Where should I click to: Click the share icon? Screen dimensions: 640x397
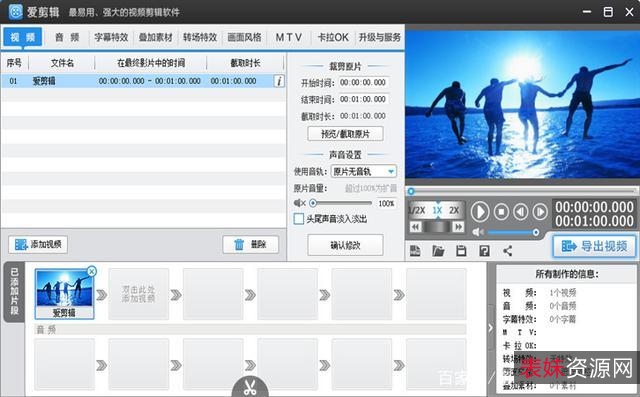[x=507, y=251]
